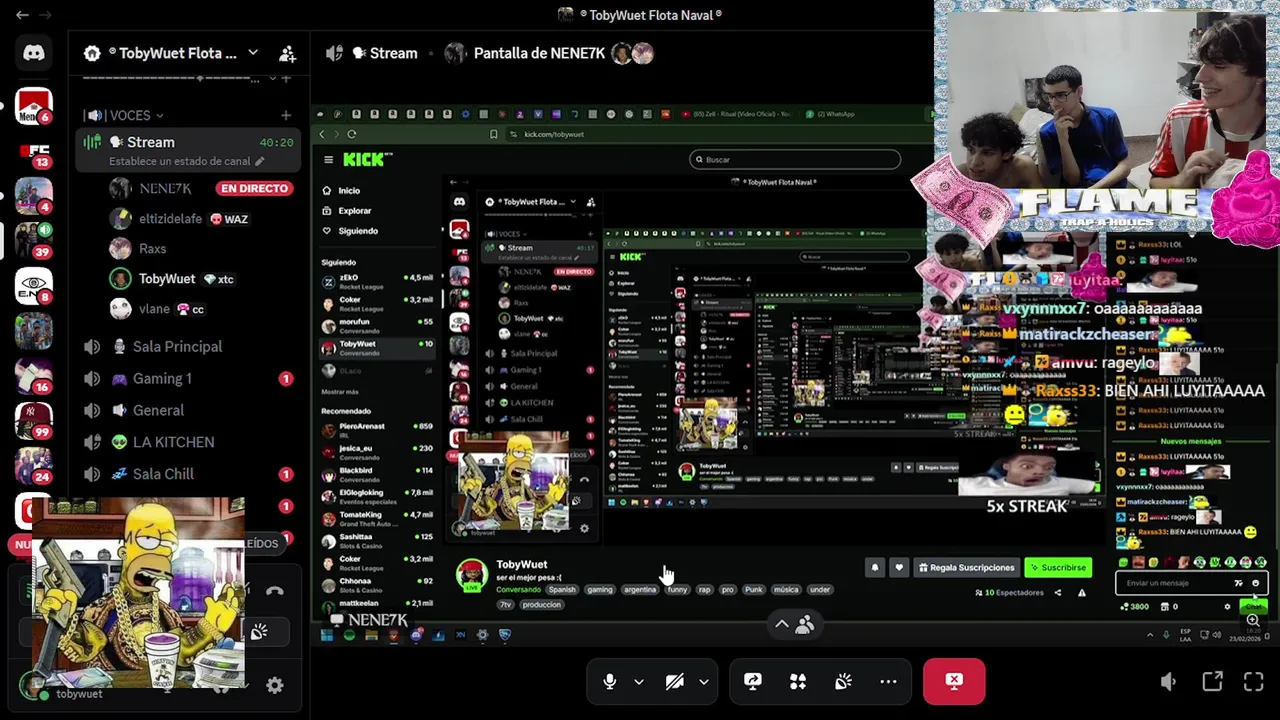The width and height of the screenshot is (1280, 720).
Task: Click Suscribirse button on shared Kick page
Action: tap(1058, 567)
